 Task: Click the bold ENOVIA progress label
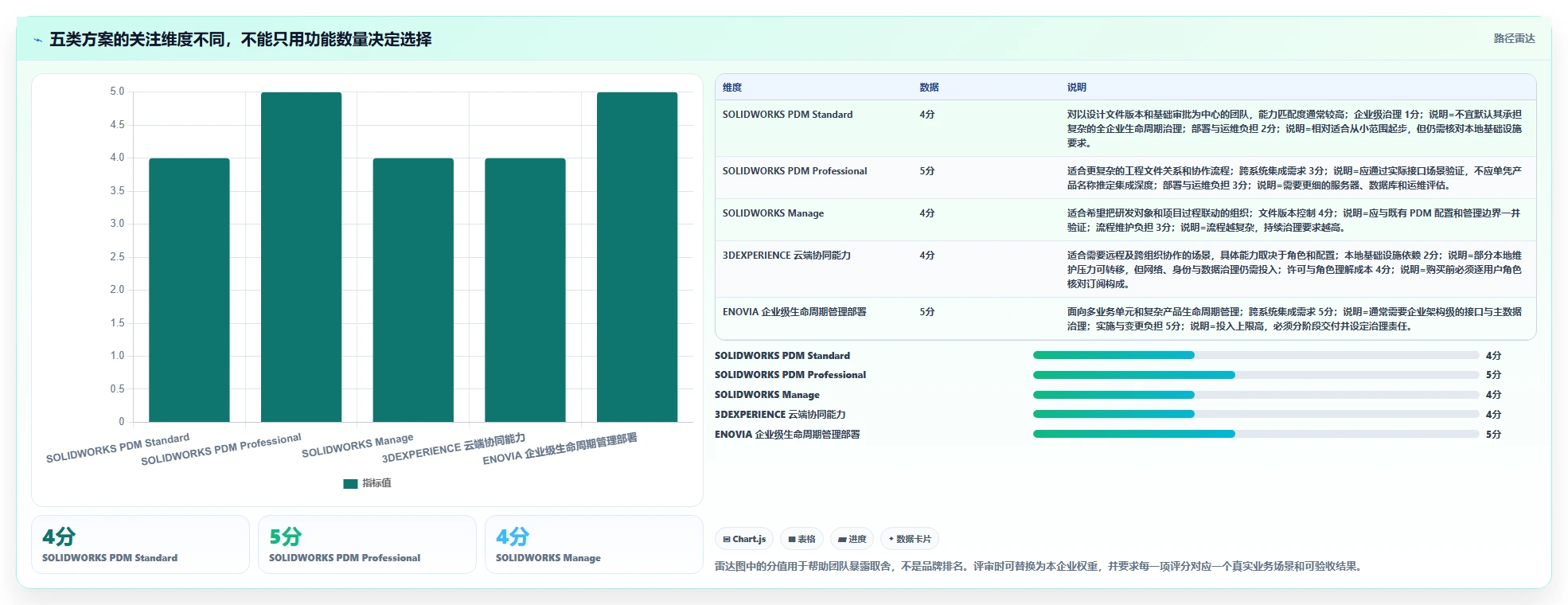(787, 435)
